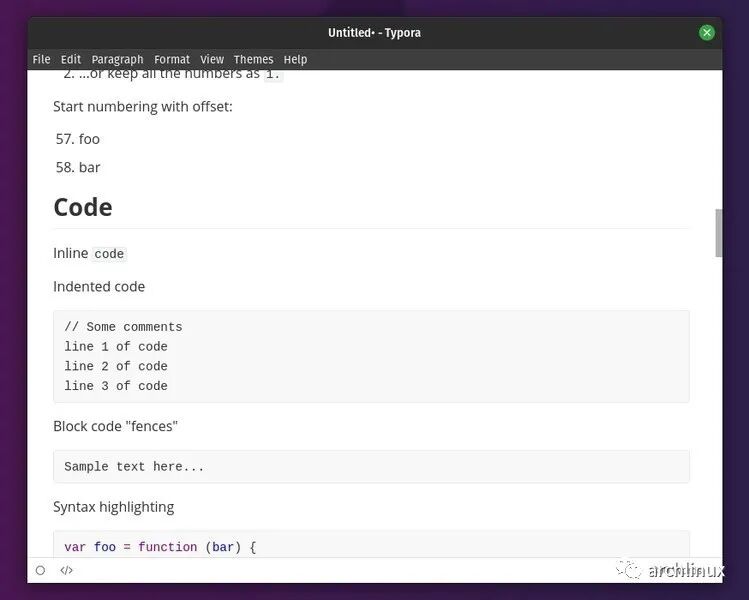Click the "Syntax highlighting" paragraph

pos(114,507)
